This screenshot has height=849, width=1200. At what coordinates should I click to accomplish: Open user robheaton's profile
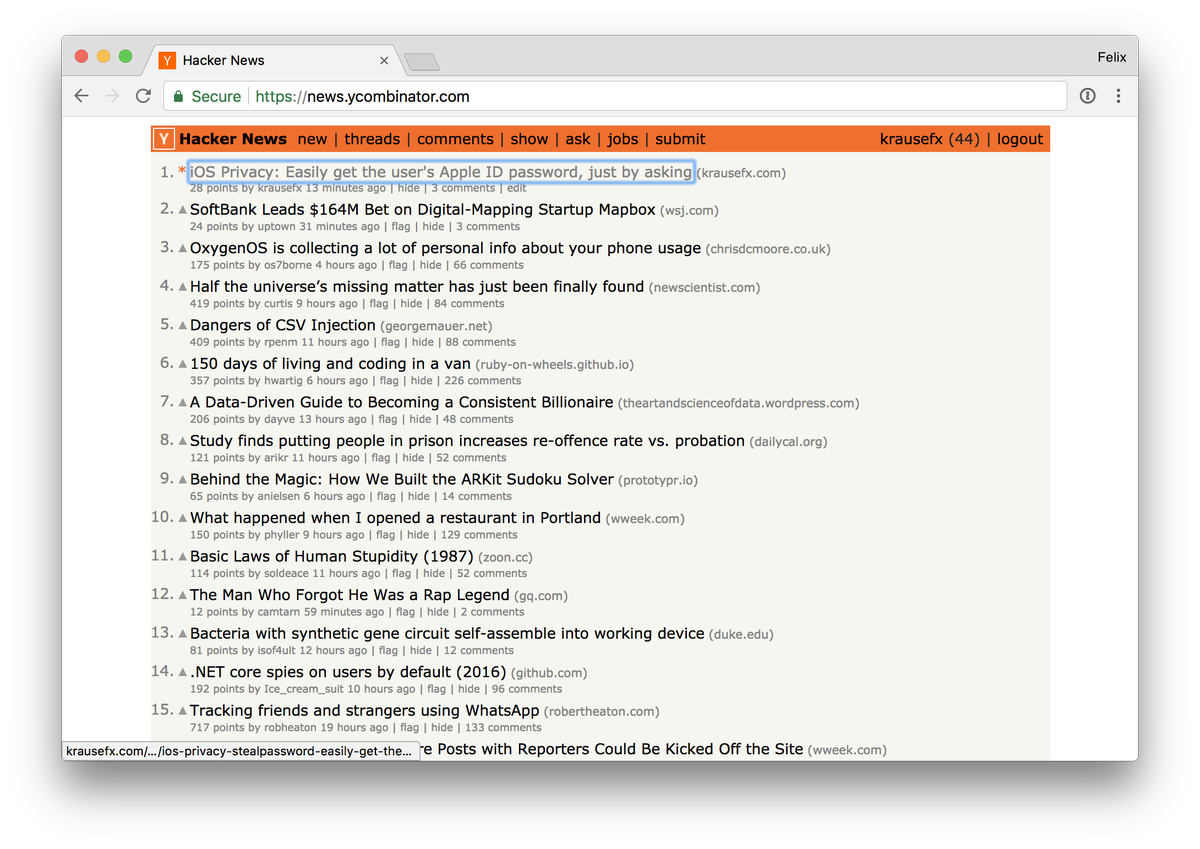[x=291, y=728]
